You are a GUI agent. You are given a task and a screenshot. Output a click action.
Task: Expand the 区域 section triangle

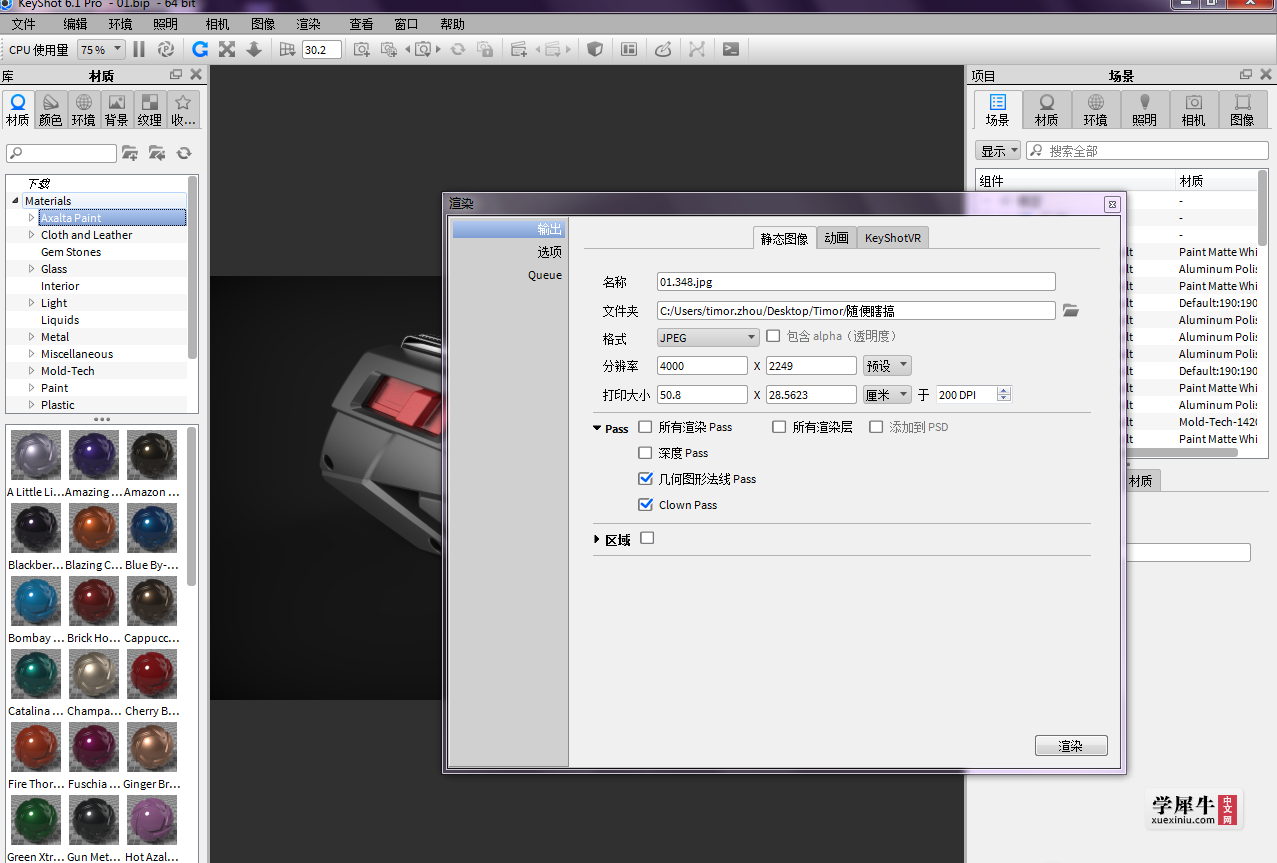(597, 540)
